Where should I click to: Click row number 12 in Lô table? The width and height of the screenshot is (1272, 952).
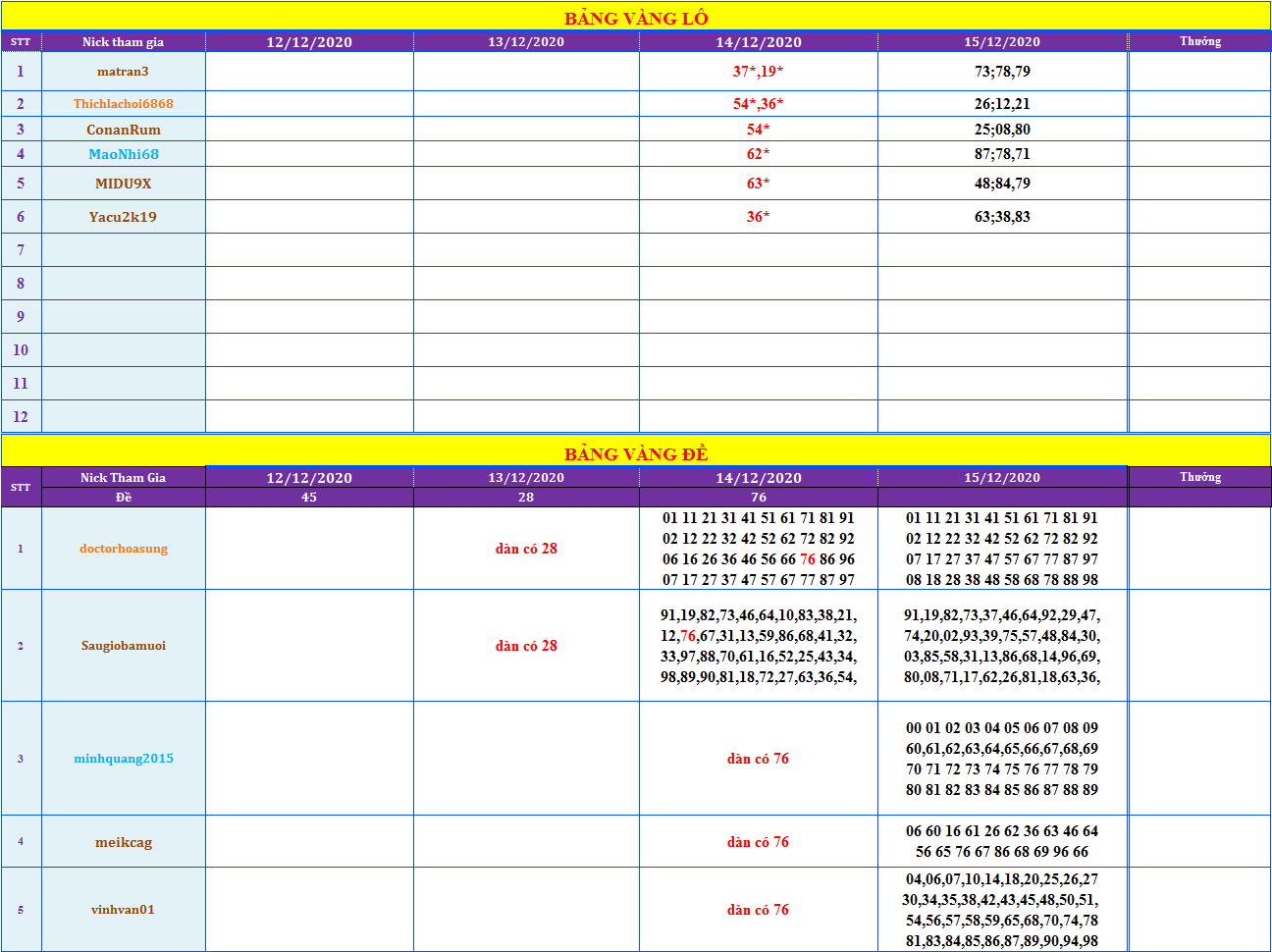click(x=21, y=417)
